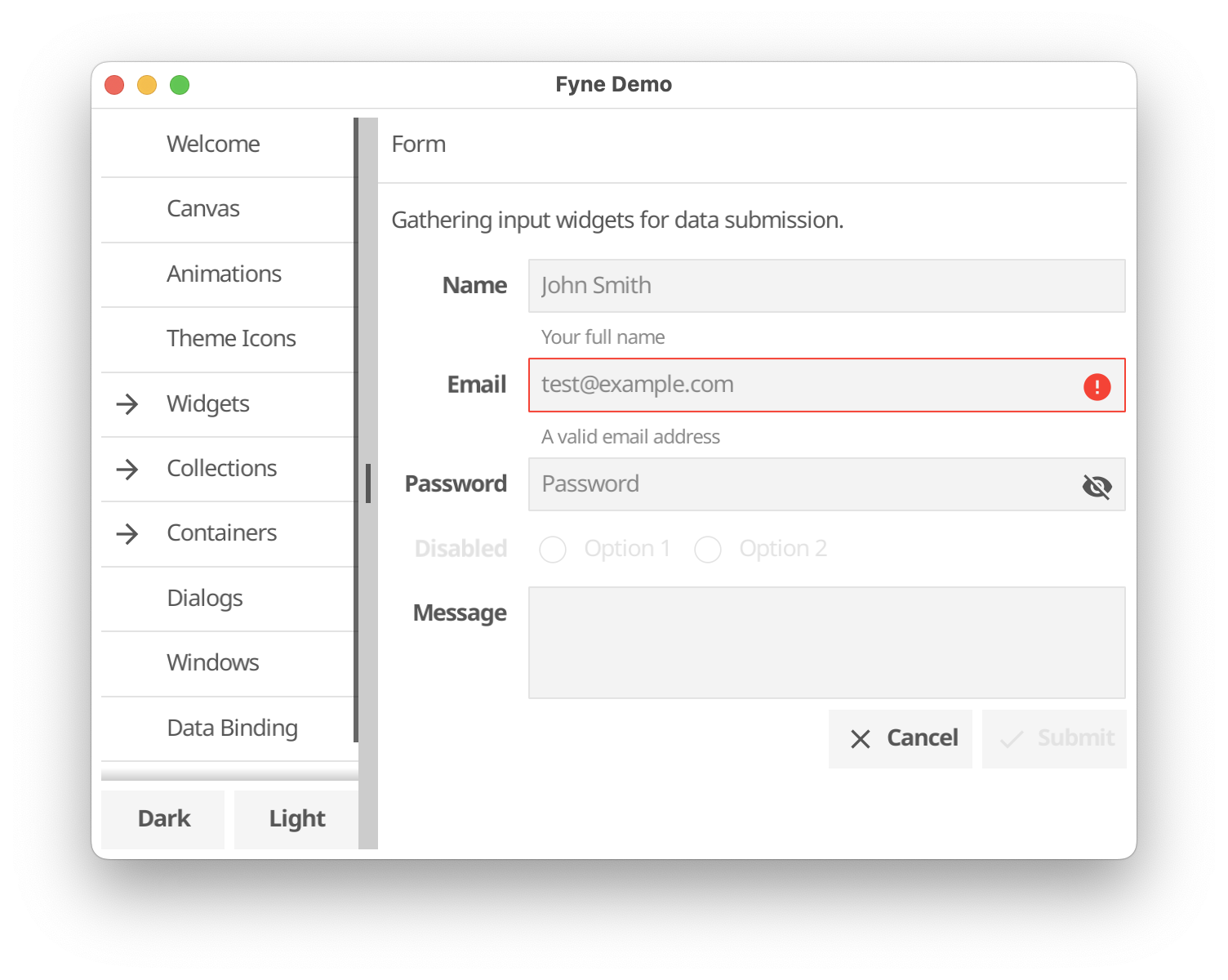Click the sidebar split divider handle
The width and height of the screenshot is (1228, 980).
point(368,483)
